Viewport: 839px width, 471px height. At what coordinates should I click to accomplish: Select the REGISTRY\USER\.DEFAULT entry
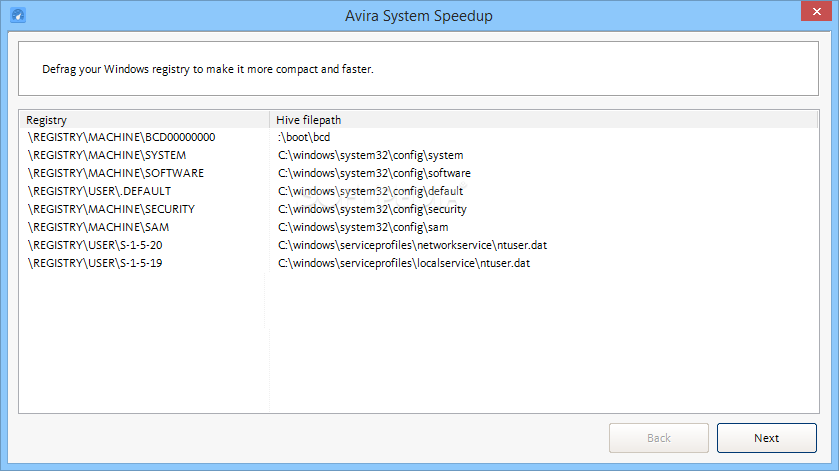click(x=99, y=191)
